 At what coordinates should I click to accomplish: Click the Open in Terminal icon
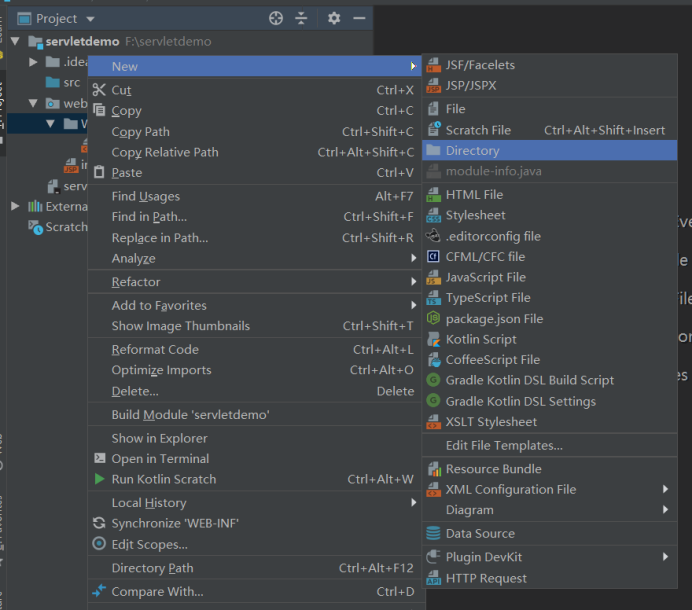100,458
